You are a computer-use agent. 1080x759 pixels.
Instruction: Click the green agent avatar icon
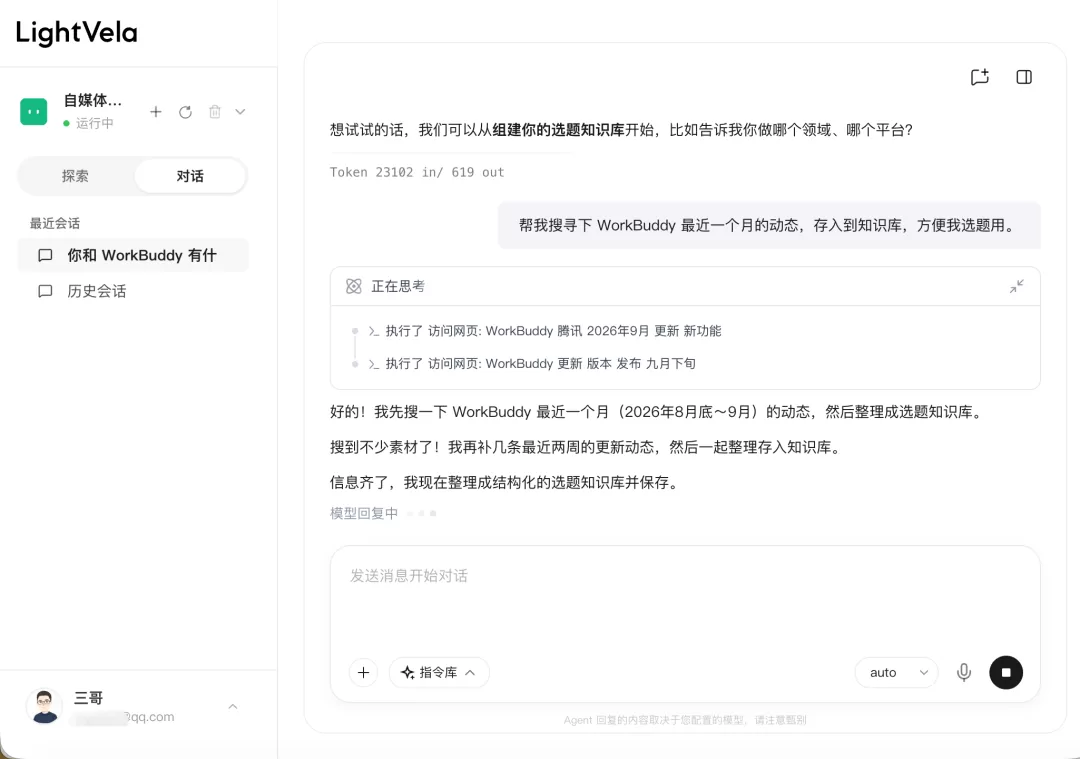point(34,112)
